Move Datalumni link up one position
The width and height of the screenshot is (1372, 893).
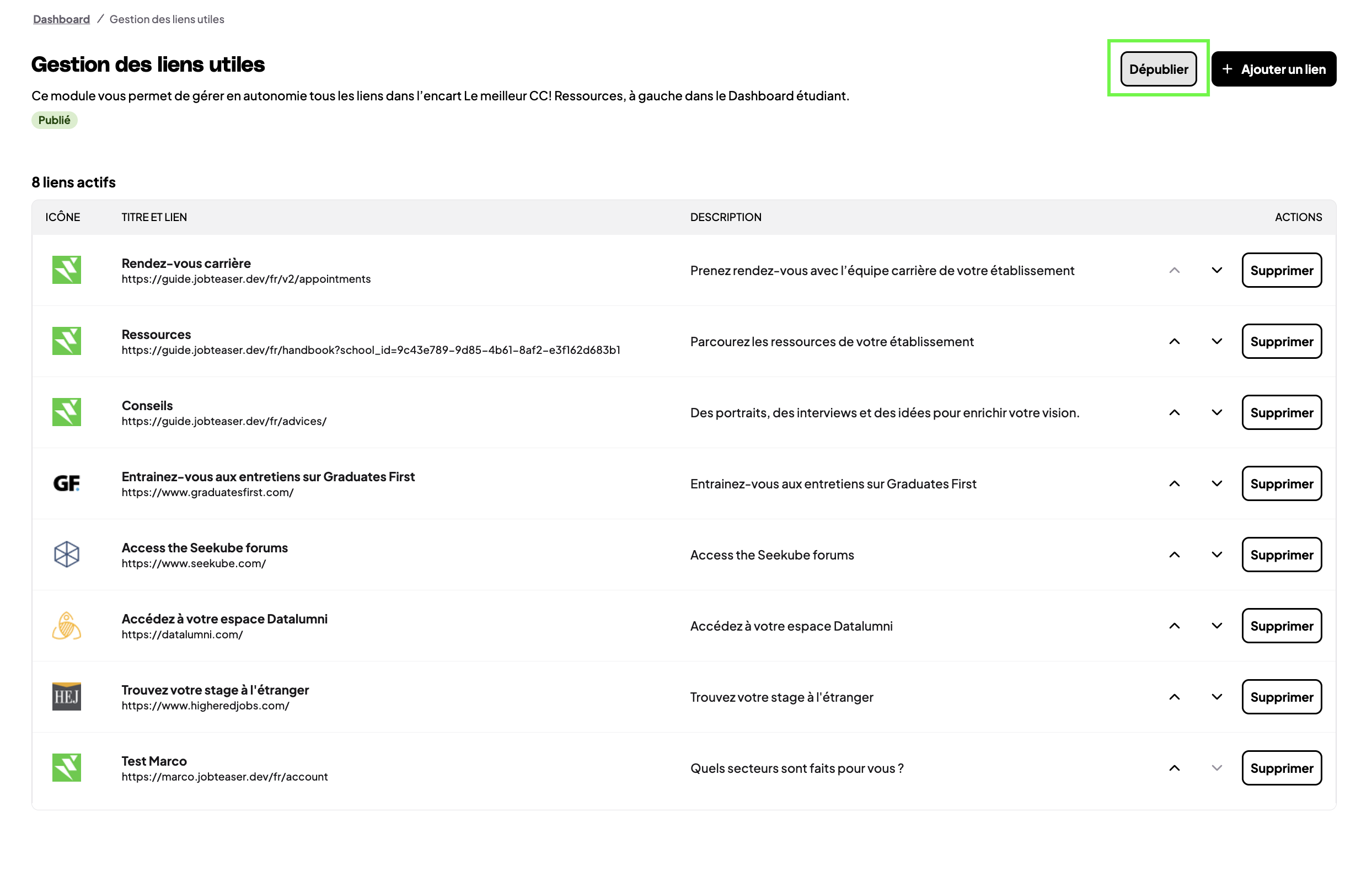click(x=1173, y=626)
